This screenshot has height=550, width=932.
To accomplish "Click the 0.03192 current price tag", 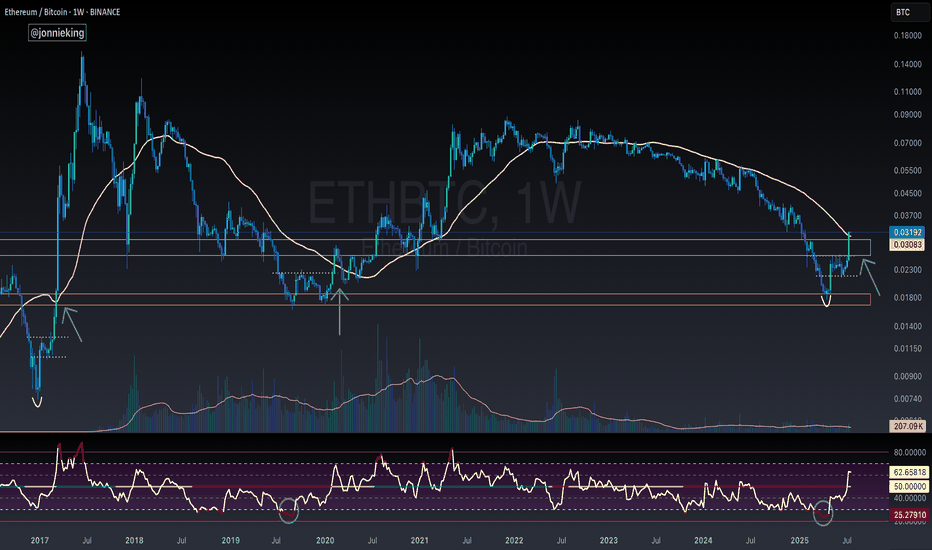I will tap(907, 232).
